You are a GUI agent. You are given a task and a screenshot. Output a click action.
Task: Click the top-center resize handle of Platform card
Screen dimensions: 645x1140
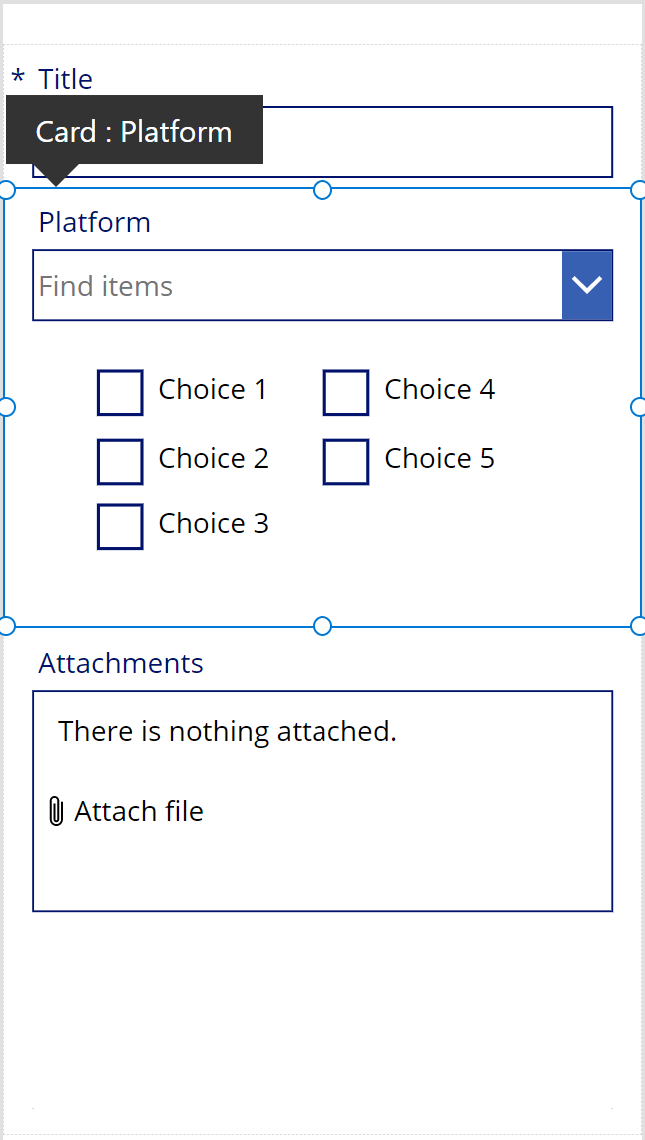[322, 190]
